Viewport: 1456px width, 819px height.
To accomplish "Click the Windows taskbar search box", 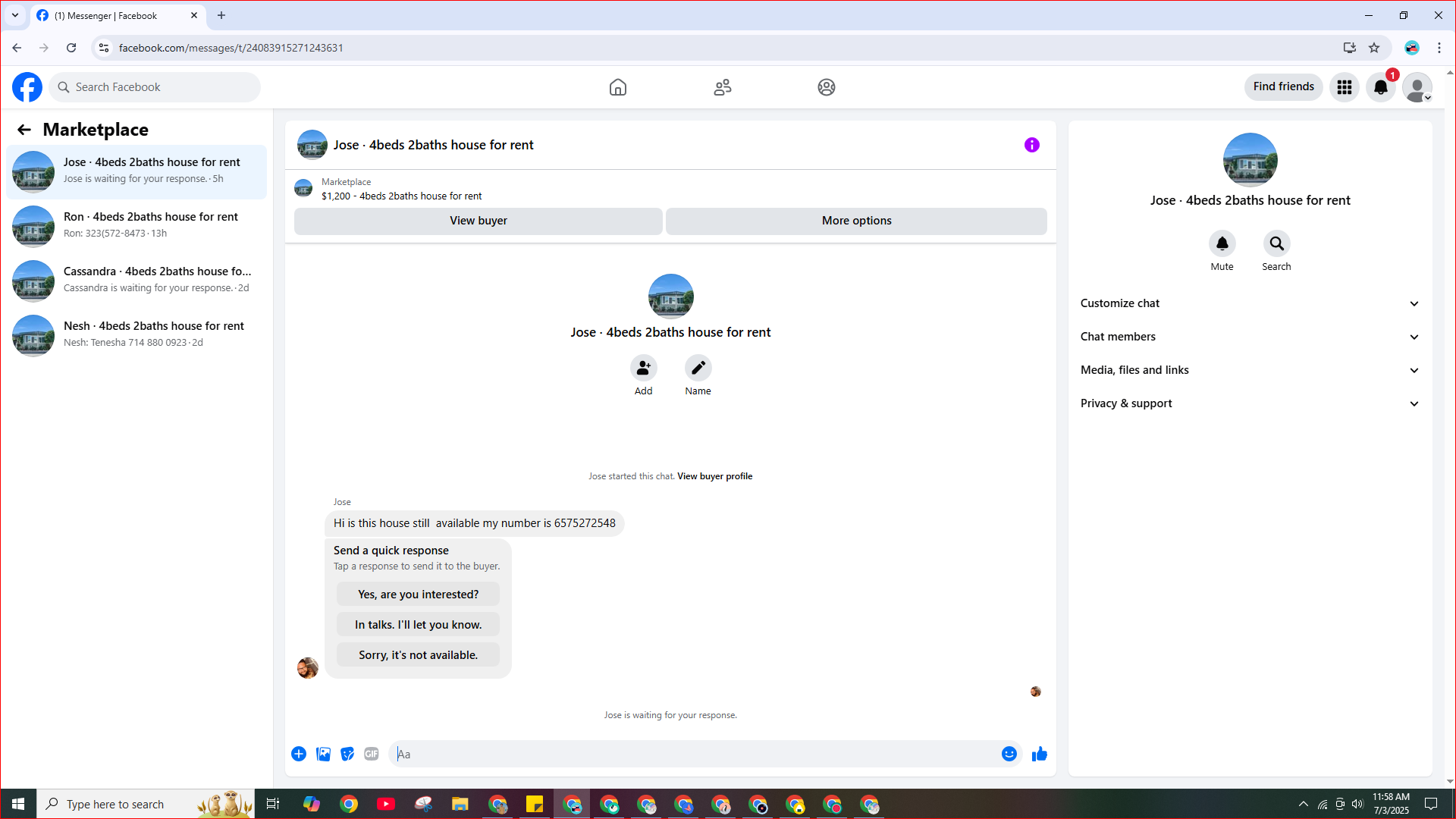I will 146,804.
